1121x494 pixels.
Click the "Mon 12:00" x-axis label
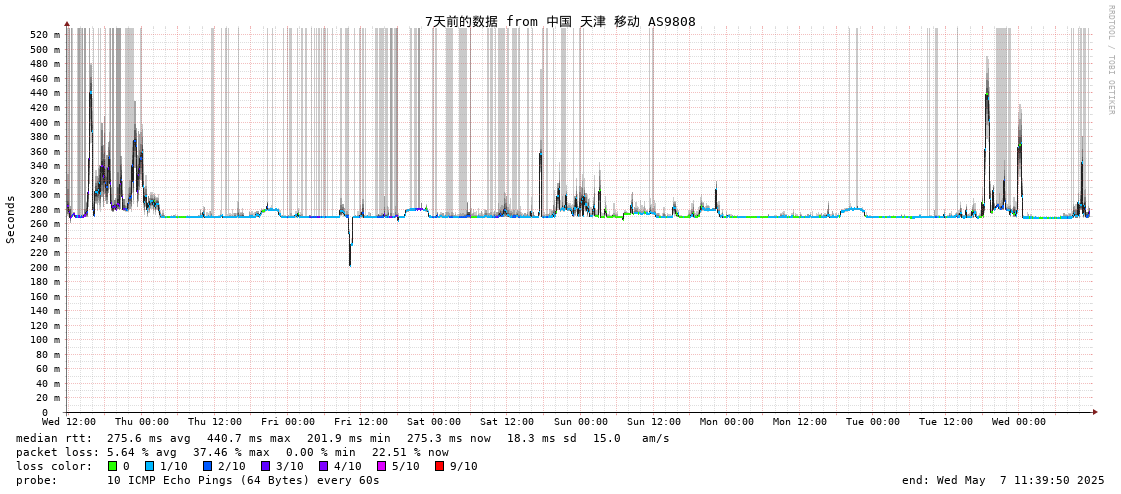click(800, 422)
